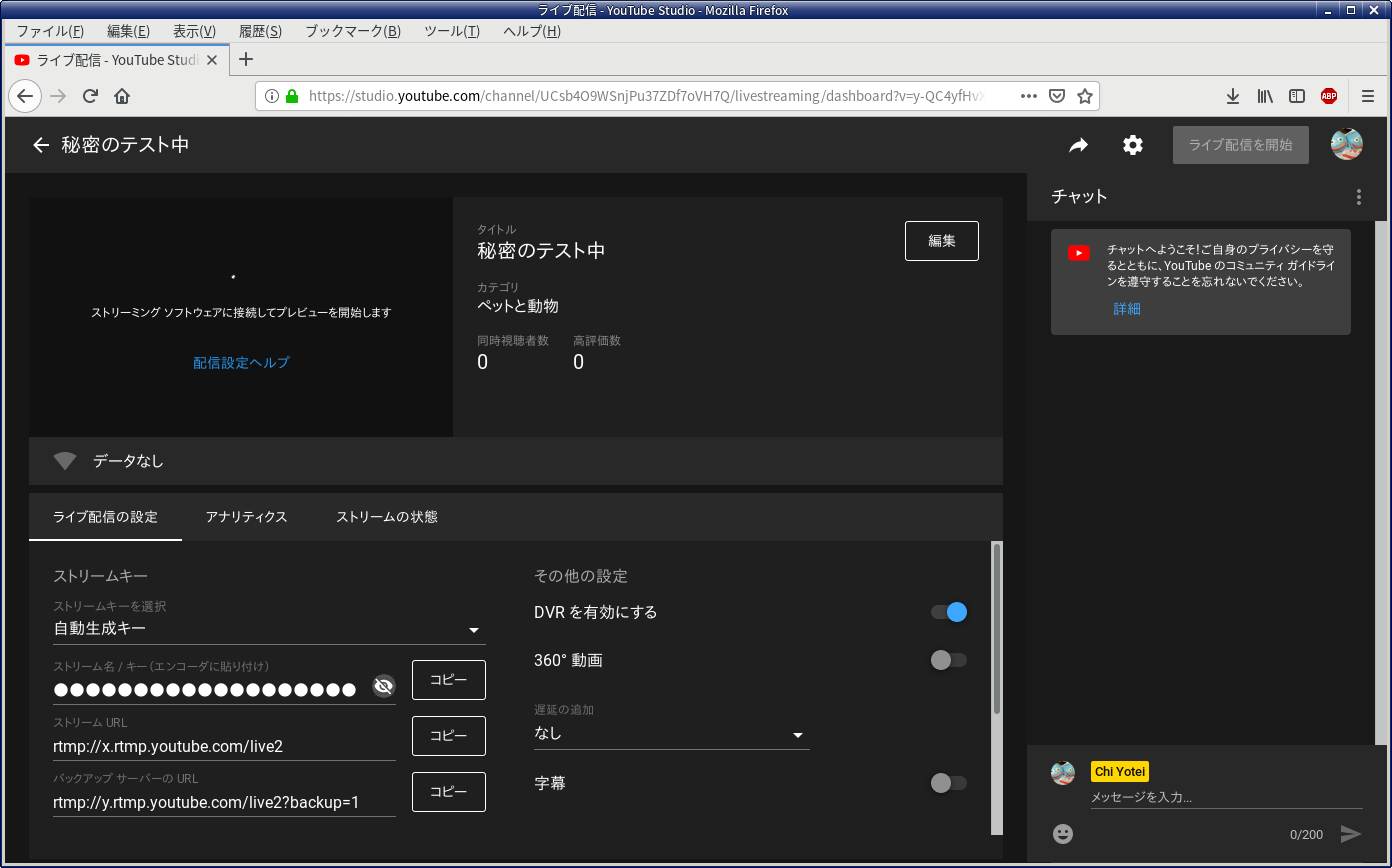
Task: Click the stream URL field rtmp://x.rtmp.youtube.com/live2
Action: tap(224, 746)
